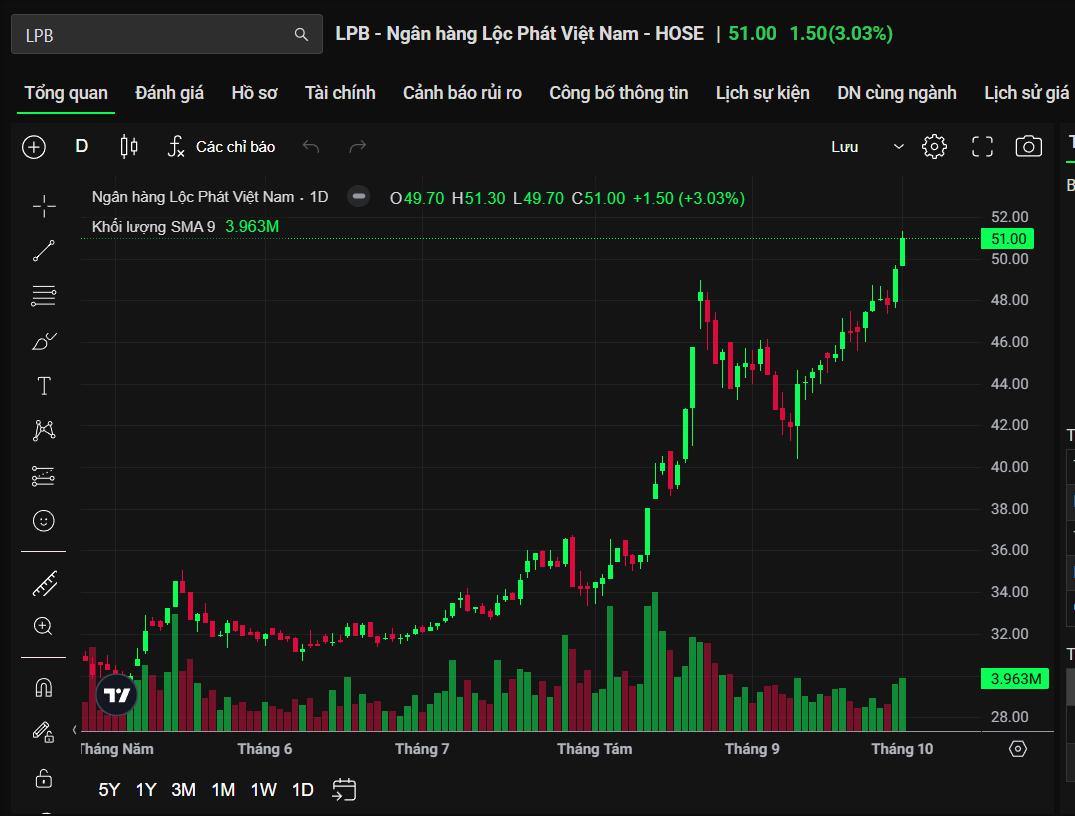
Task: Open the Cảnh báo rủi ro tab
Action: click(x=462, y=93)
